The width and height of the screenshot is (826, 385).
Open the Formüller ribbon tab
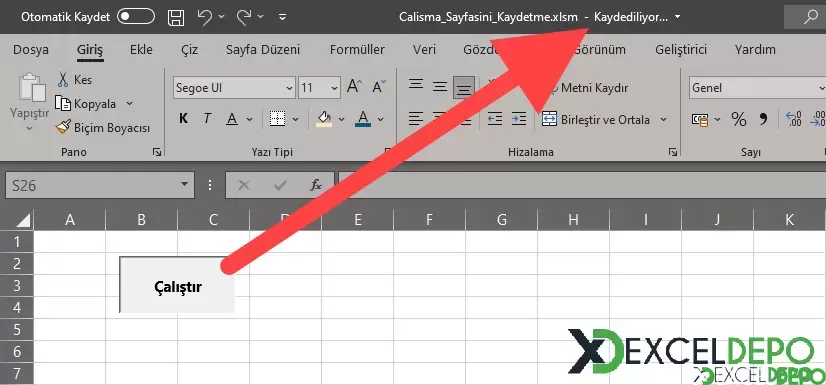(x=357, y=50)
